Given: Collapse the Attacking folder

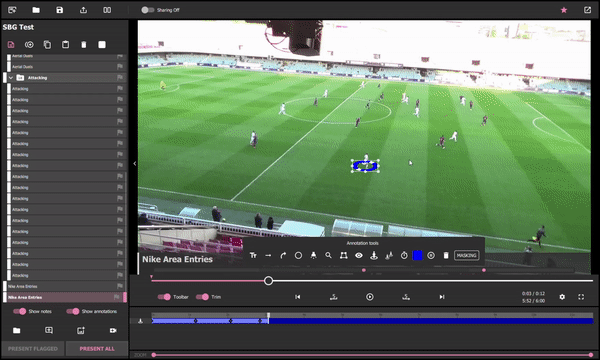Looking at the screenshot, I should (x=11, y=78).
